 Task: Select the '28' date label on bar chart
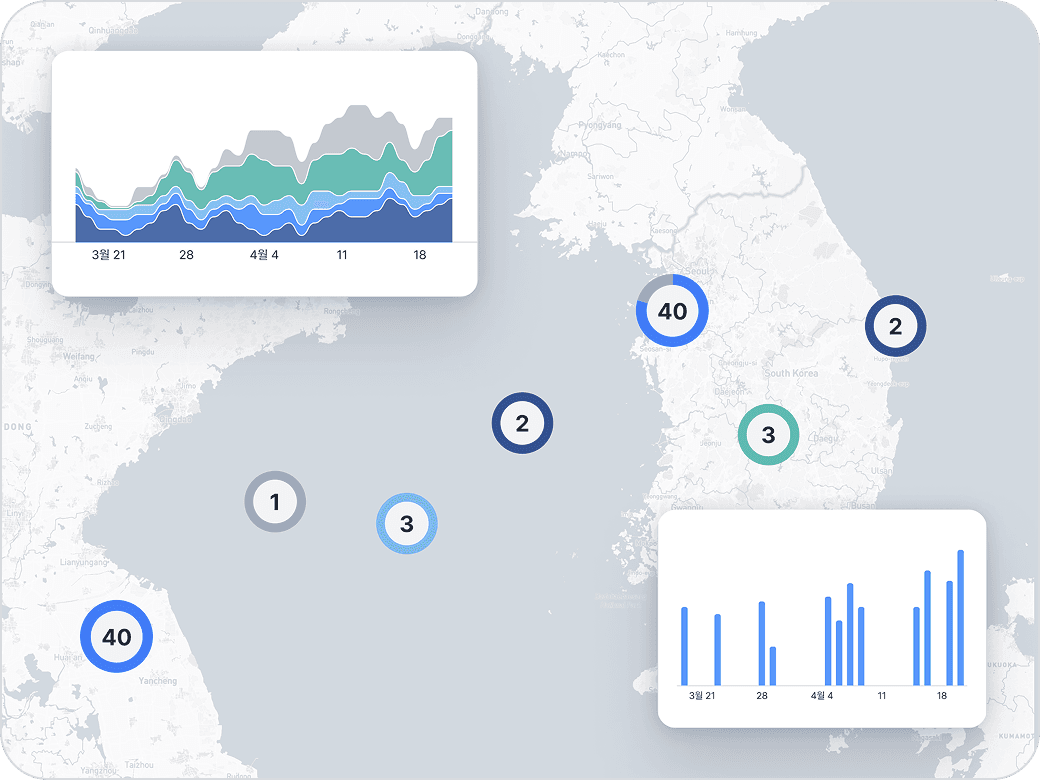pos(762,695)
